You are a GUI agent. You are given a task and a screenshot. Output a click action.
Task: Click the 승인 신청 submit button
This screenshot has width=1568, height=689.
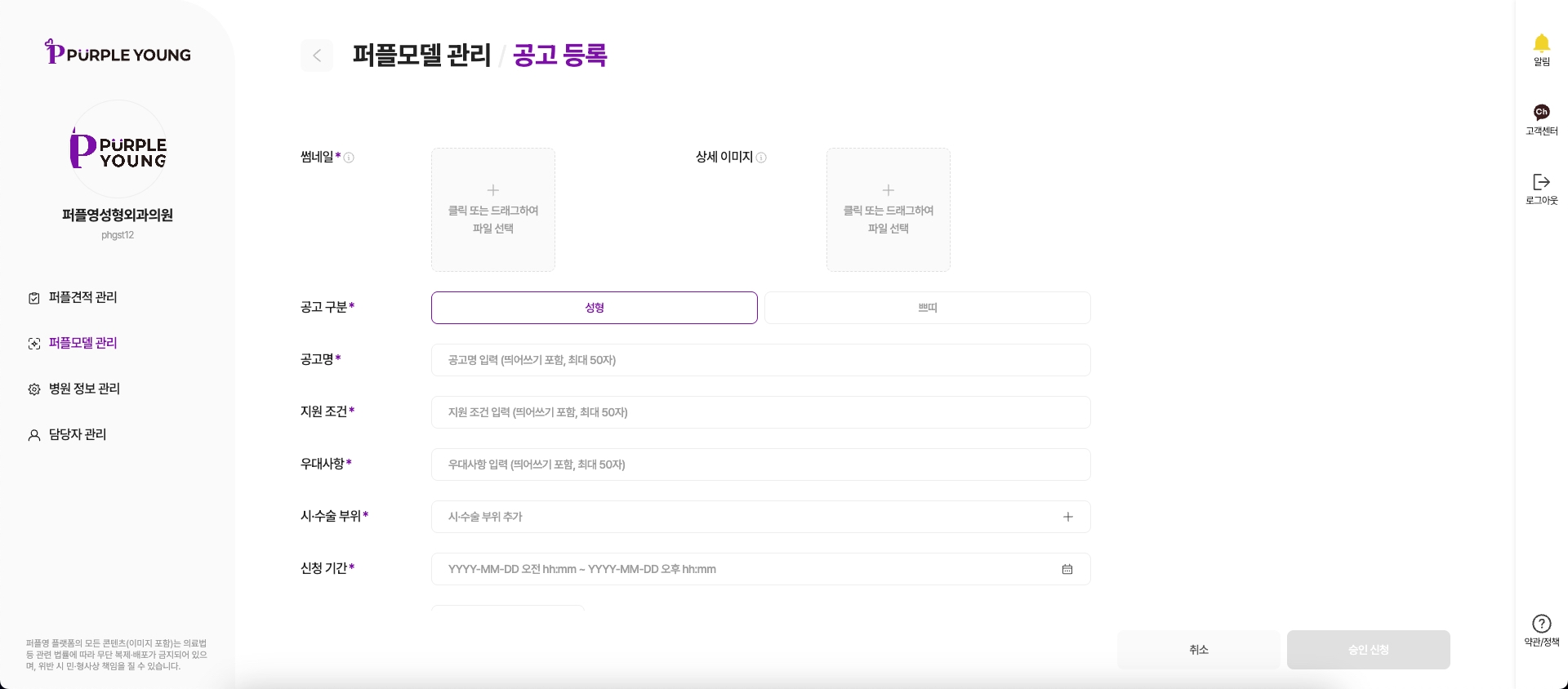(1368, 650)
